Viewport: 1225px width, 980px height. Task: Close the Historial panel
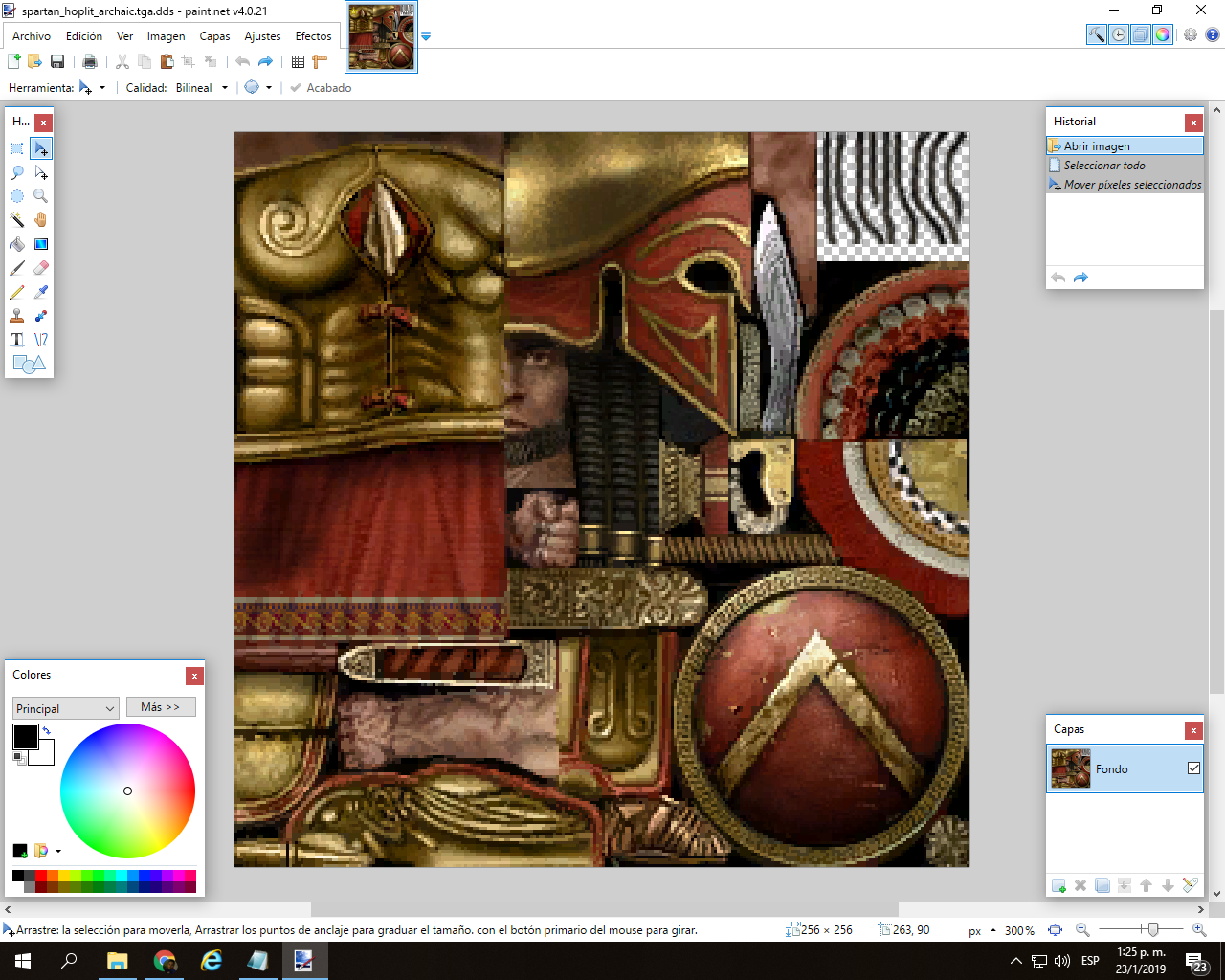click(1193, 122)
